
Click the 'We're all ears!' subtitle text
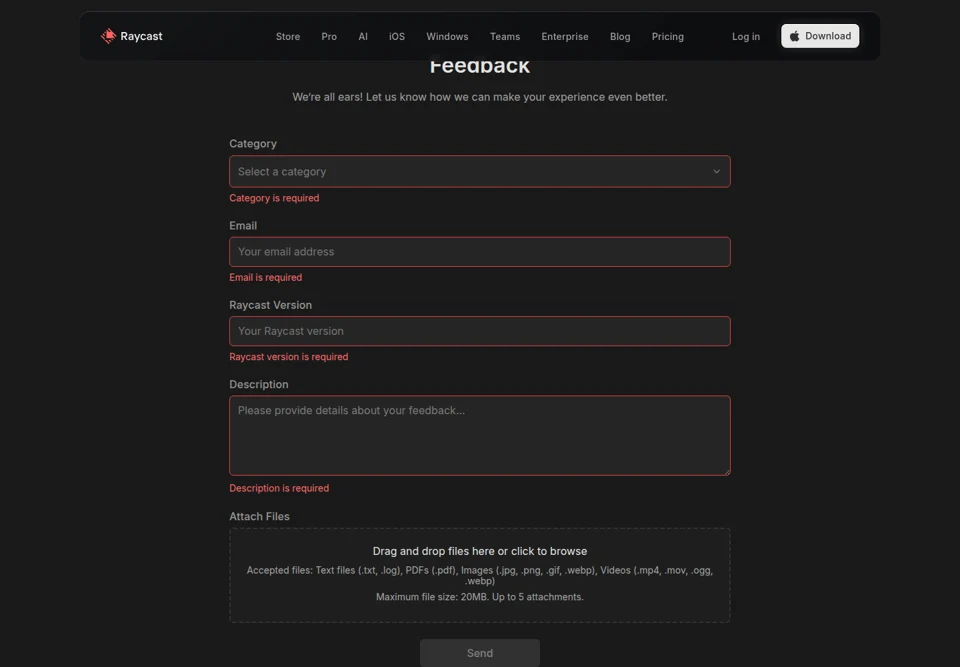pyautogui.click(x=479, y=97)
